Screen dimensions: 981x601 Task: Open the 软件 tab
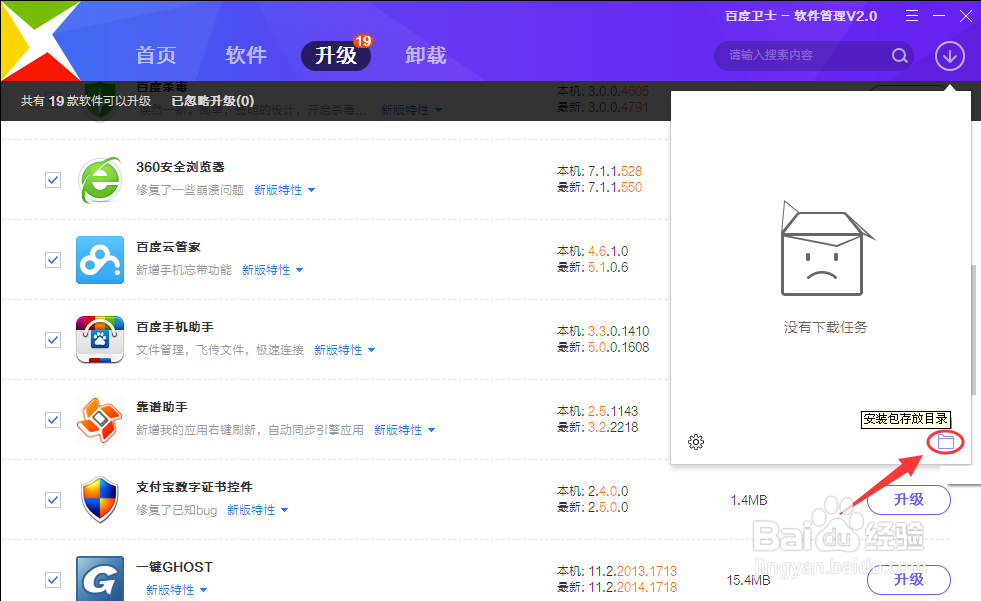click(245, 56)
